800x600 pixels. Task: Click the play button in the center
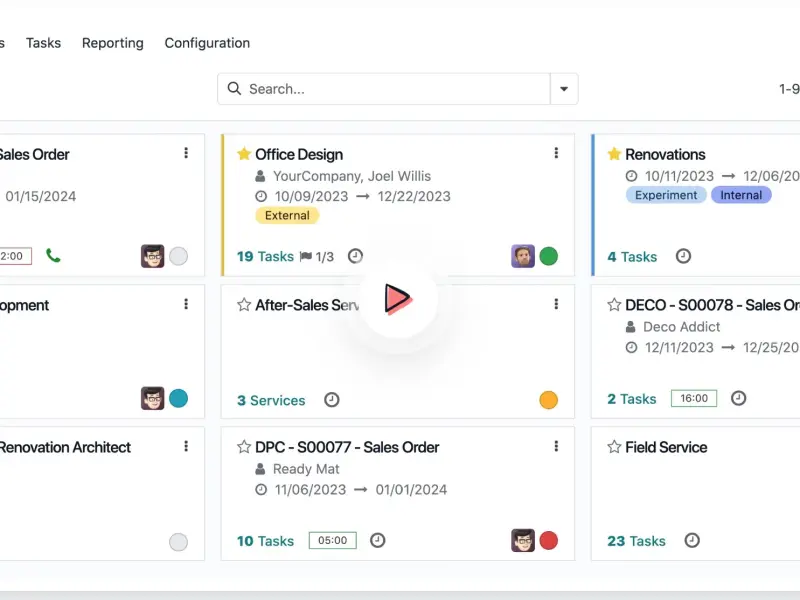[x=398, y=298]
